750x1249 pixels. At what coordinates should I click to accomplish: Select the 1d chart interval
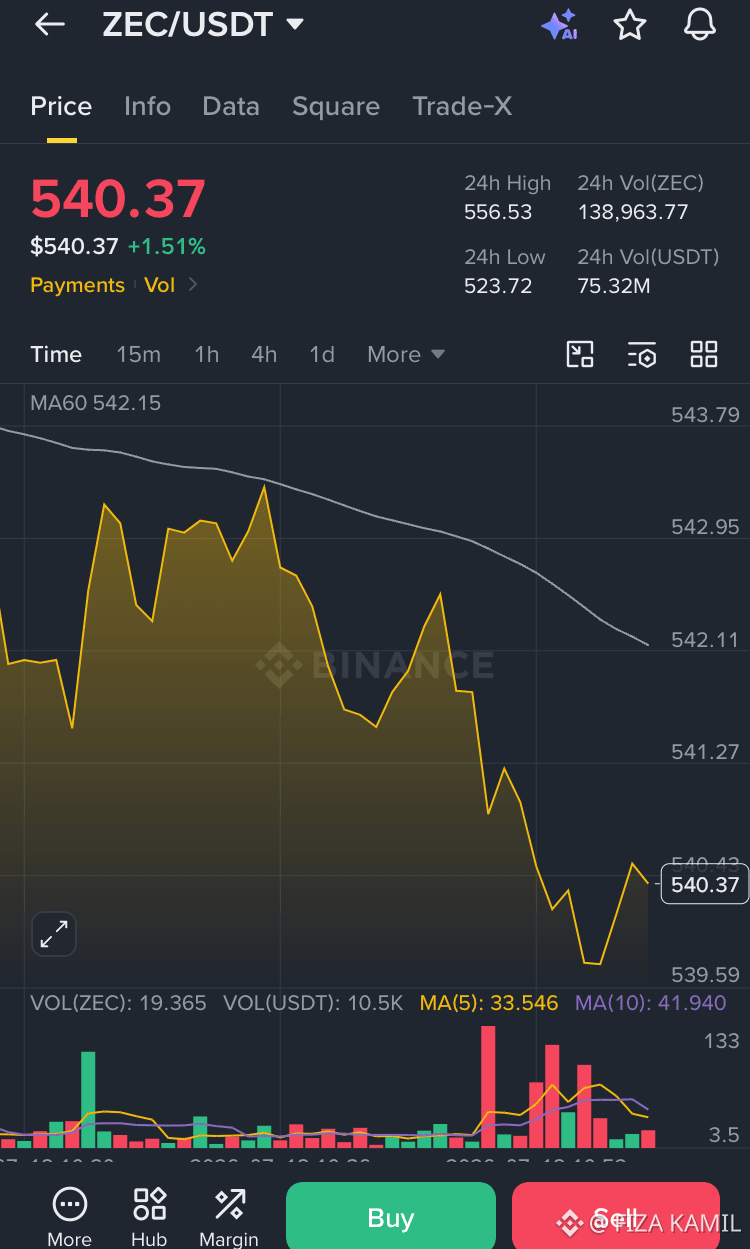pyautogui.click(x=322, y=354)
